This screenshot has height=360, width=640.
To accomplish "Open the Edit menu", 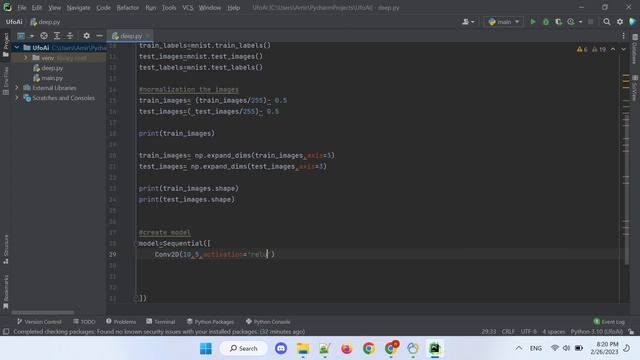I will click(x=37, y=8).
